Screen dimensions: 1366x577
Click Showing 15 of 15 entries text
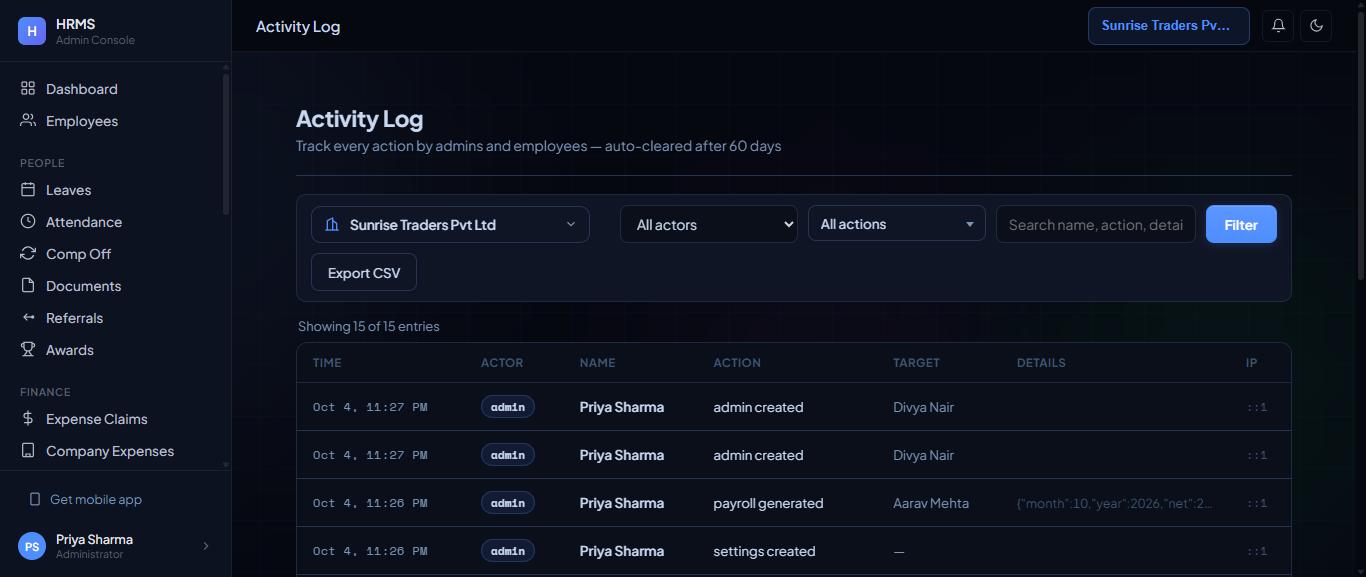(x=369, y=326)
